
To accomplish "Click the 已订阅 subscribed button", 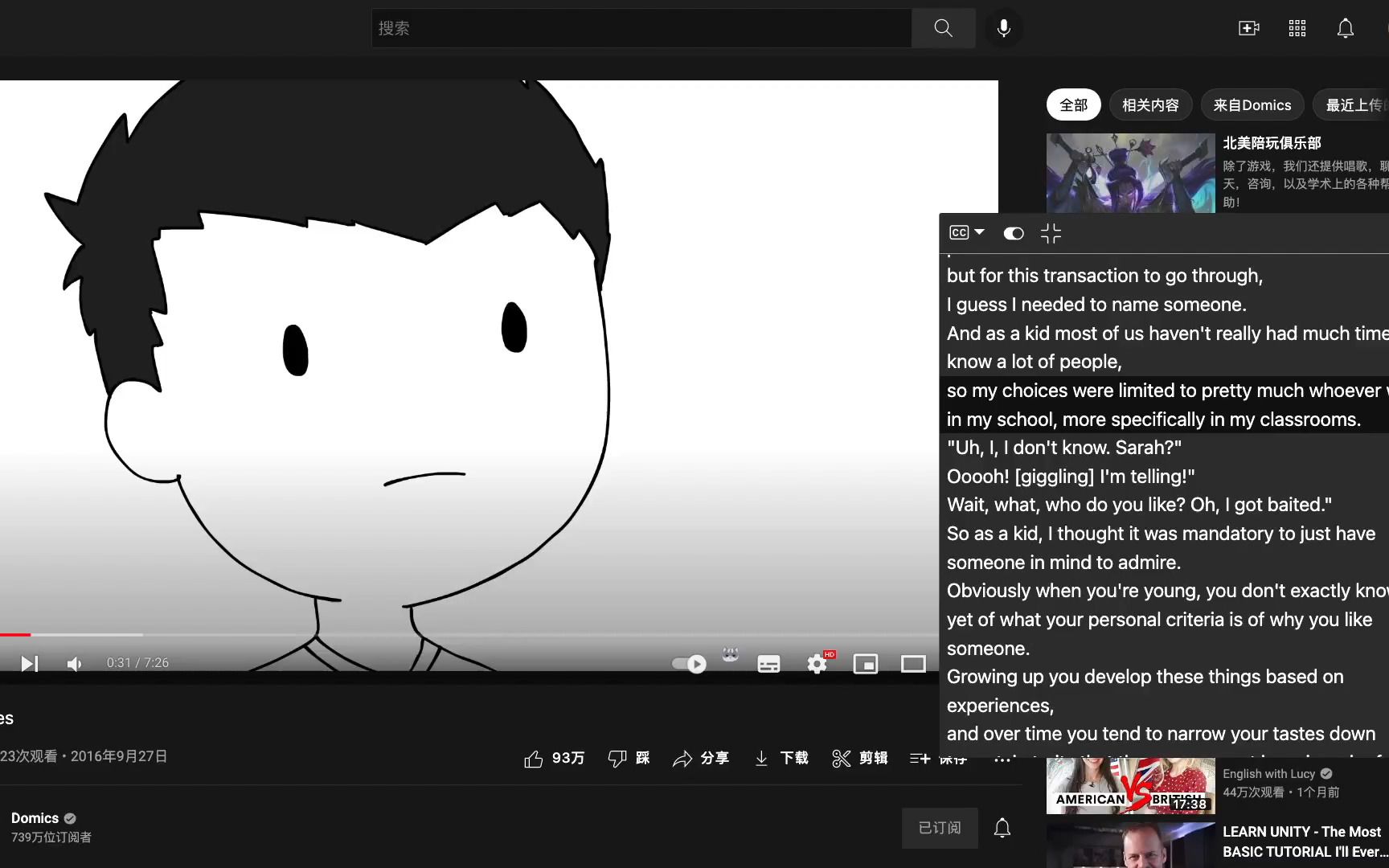I will pos(940,828).
